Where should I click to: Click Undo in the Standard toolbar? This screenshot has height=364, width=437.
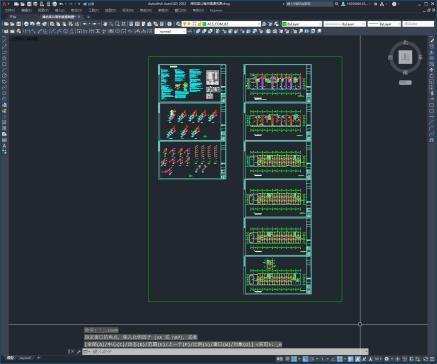tap(85, 24)
